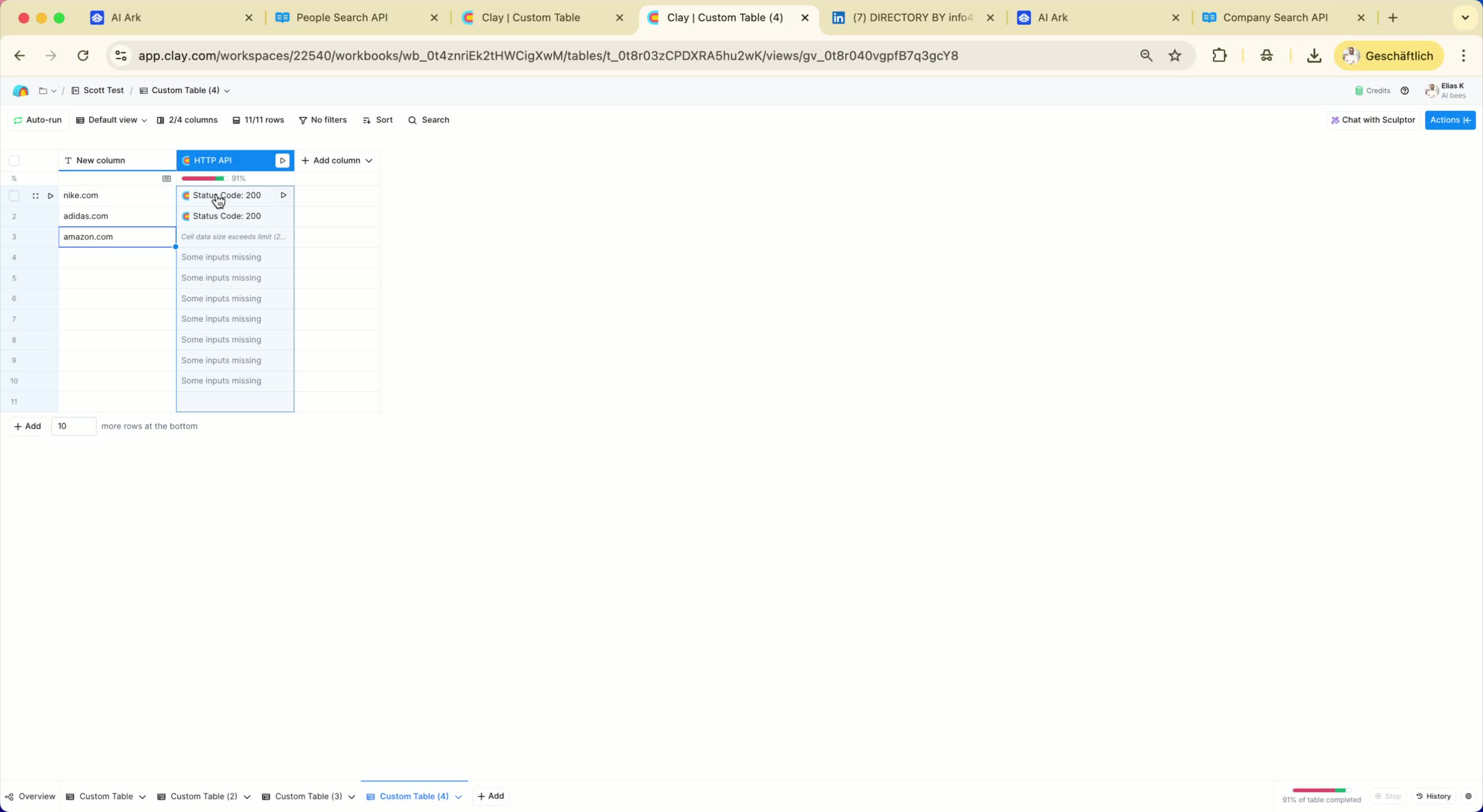Click the expand row icon beside nike.com
This screenshot has height=812, width=1483.
35,196
